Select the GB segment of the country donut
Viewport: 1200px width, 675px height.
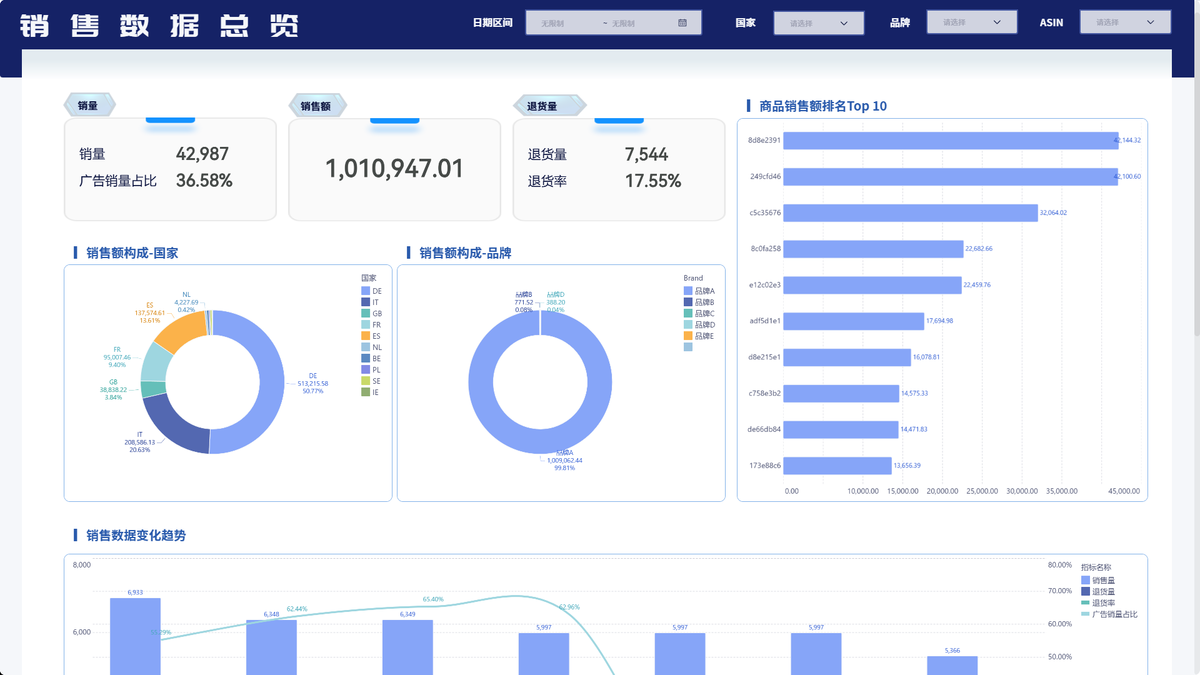coord(153,388)
